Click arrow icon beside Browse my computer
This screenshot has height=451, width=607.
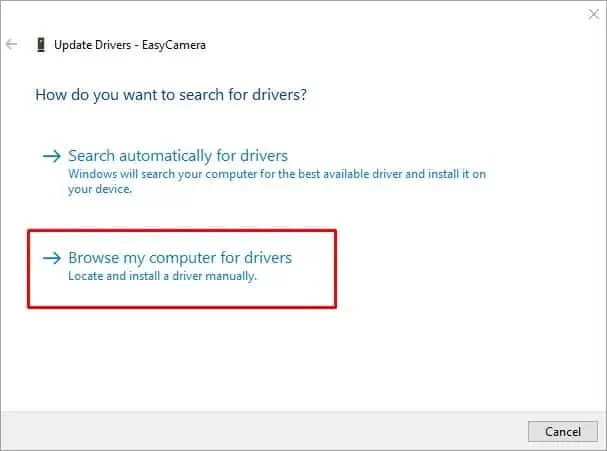point(52,258)
